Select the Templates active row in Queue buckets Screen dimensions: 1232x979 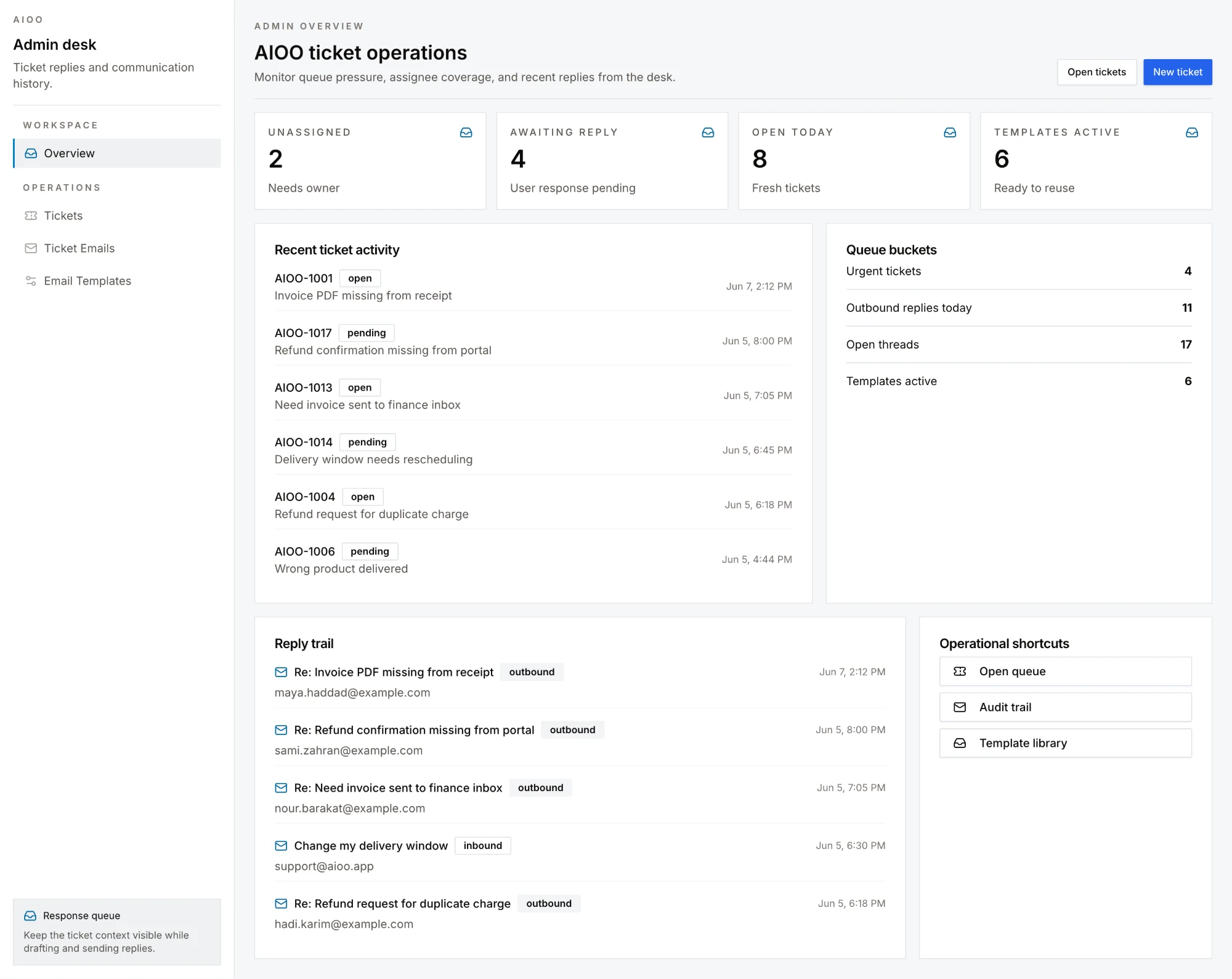tap(1019, 381)
